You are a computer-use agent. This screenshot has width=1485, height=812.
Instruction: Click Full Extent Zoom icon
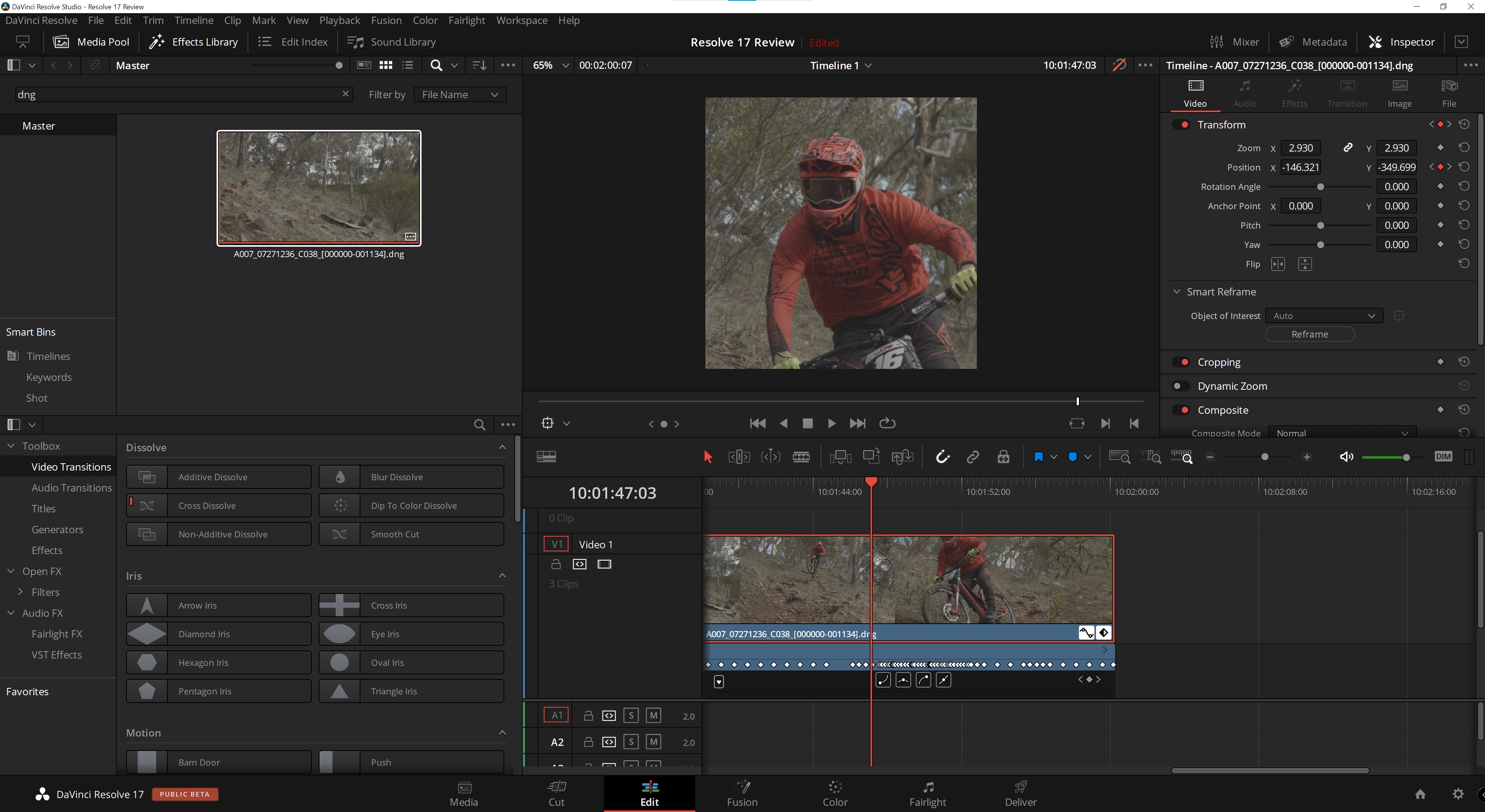pyautogui.click(x=1120, y=456)
